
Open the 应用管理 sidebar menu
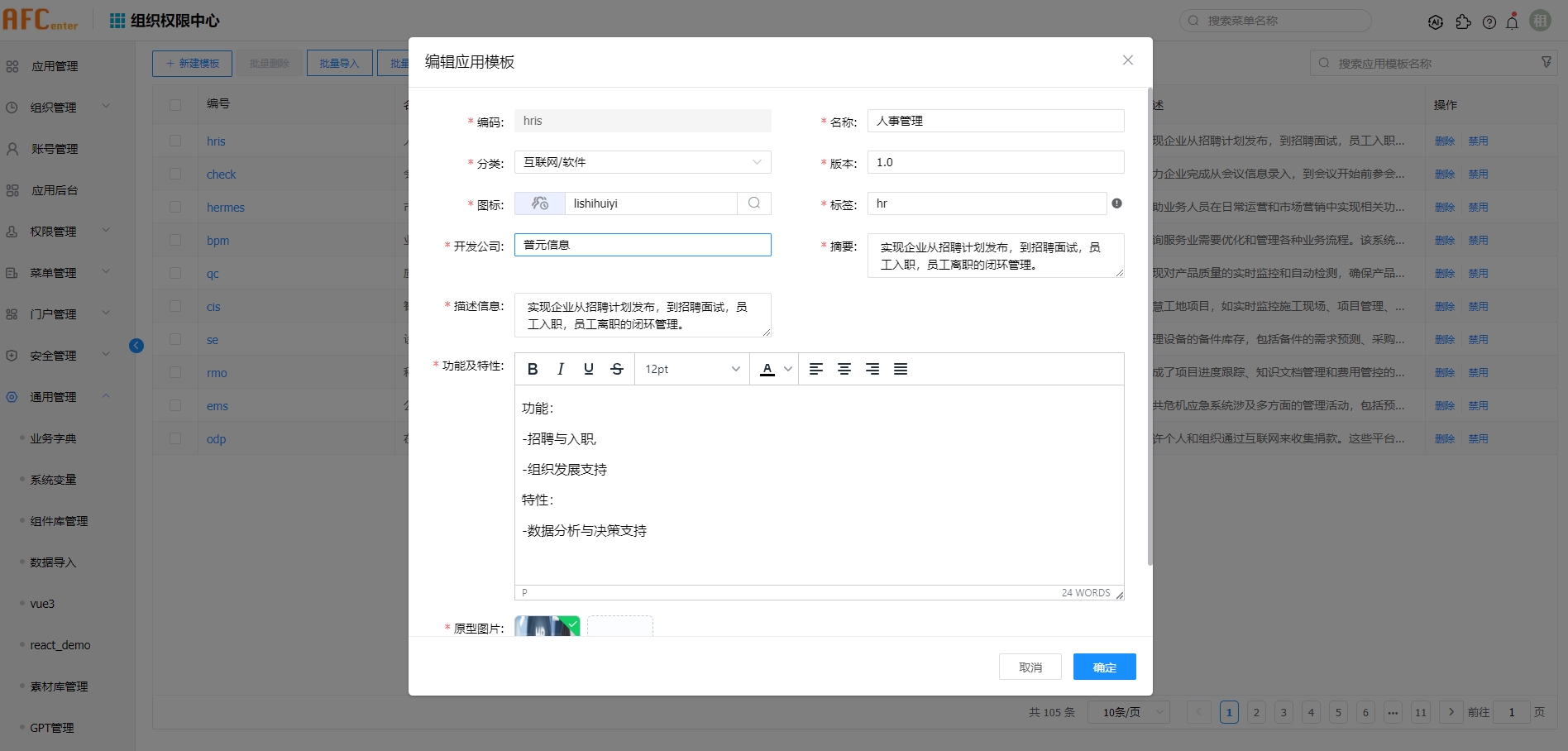click(x=55, y=66)
